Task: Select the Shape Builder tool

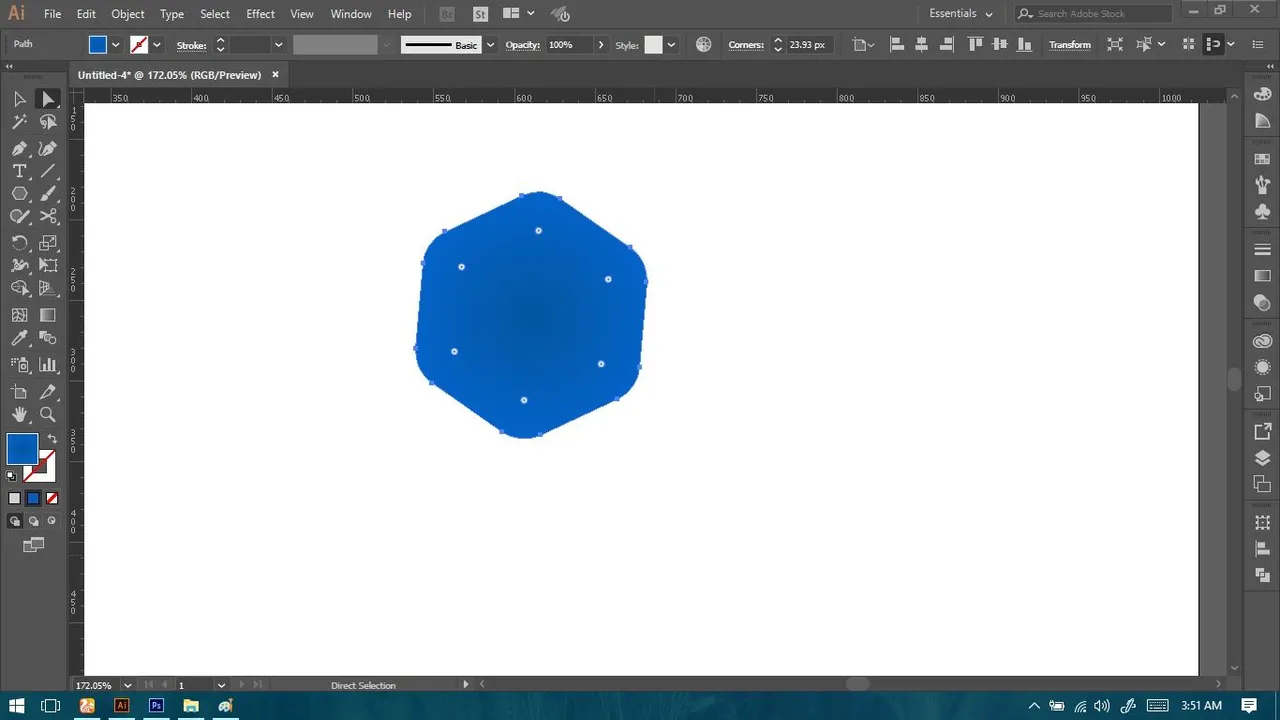Action: (19, 289)
